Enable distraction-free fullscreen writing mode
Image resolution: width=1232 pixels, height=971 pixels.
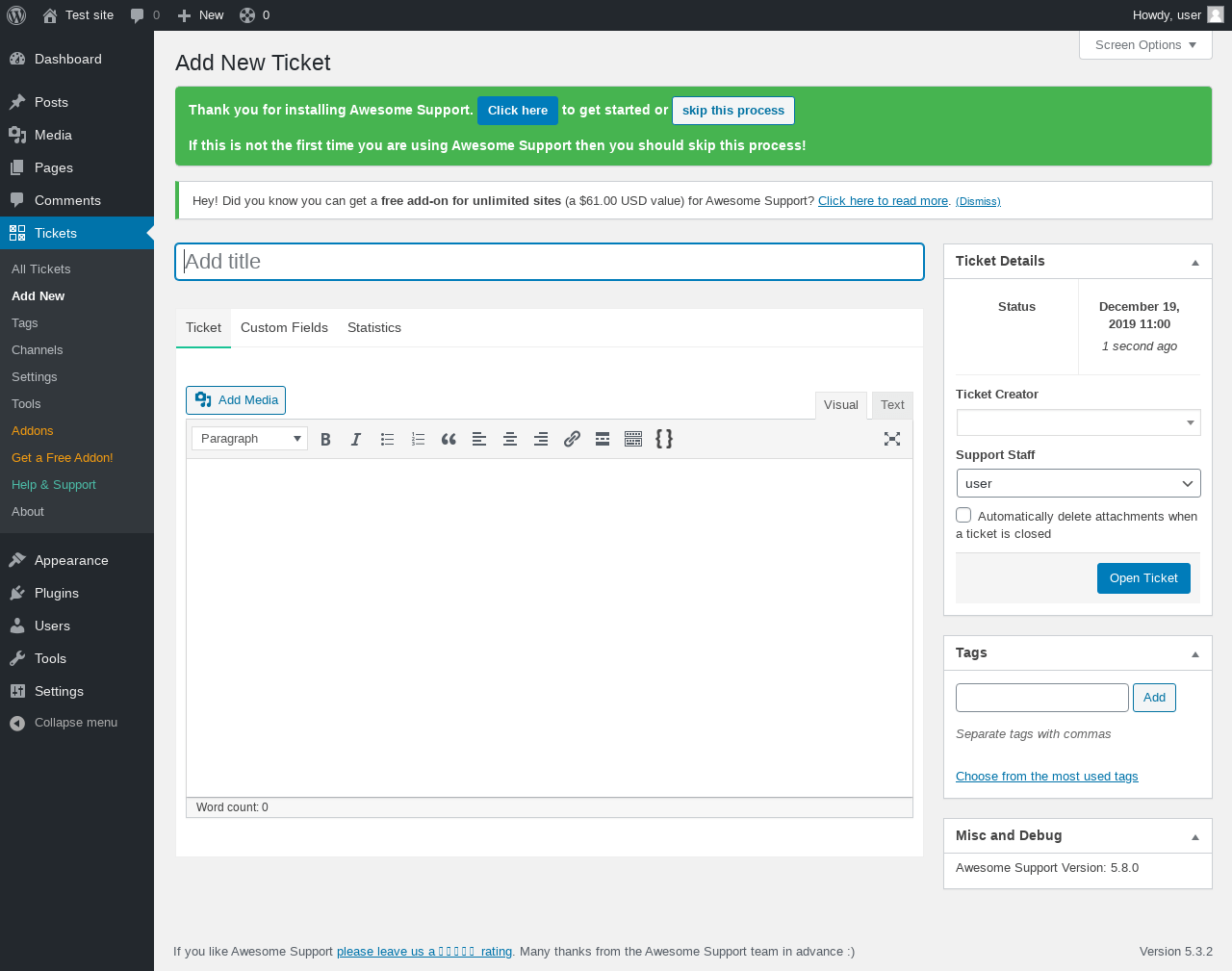892,439
